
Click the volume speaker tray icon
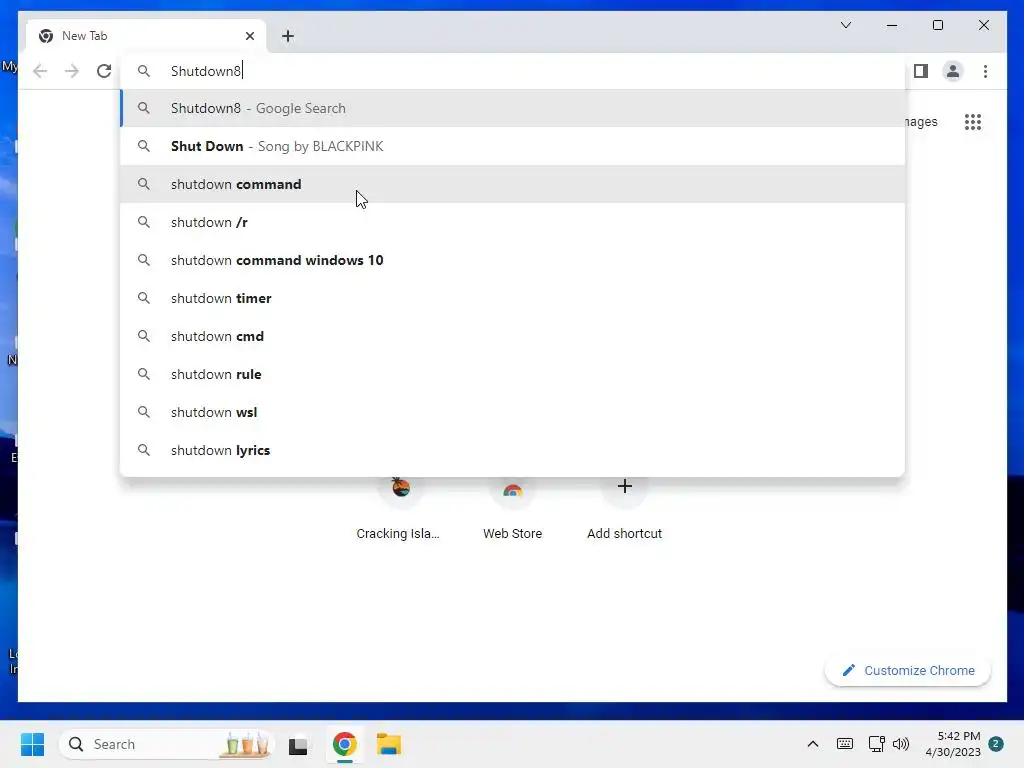tap(901, 744)
